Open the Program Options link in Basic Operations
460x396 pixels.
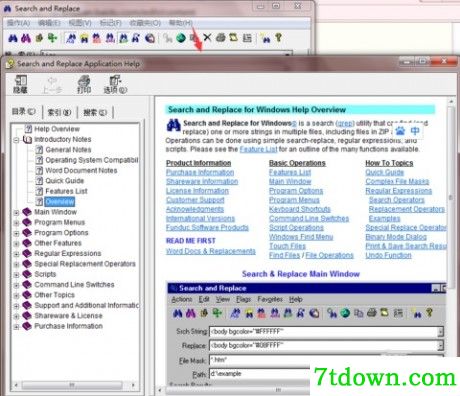[296, 191]
